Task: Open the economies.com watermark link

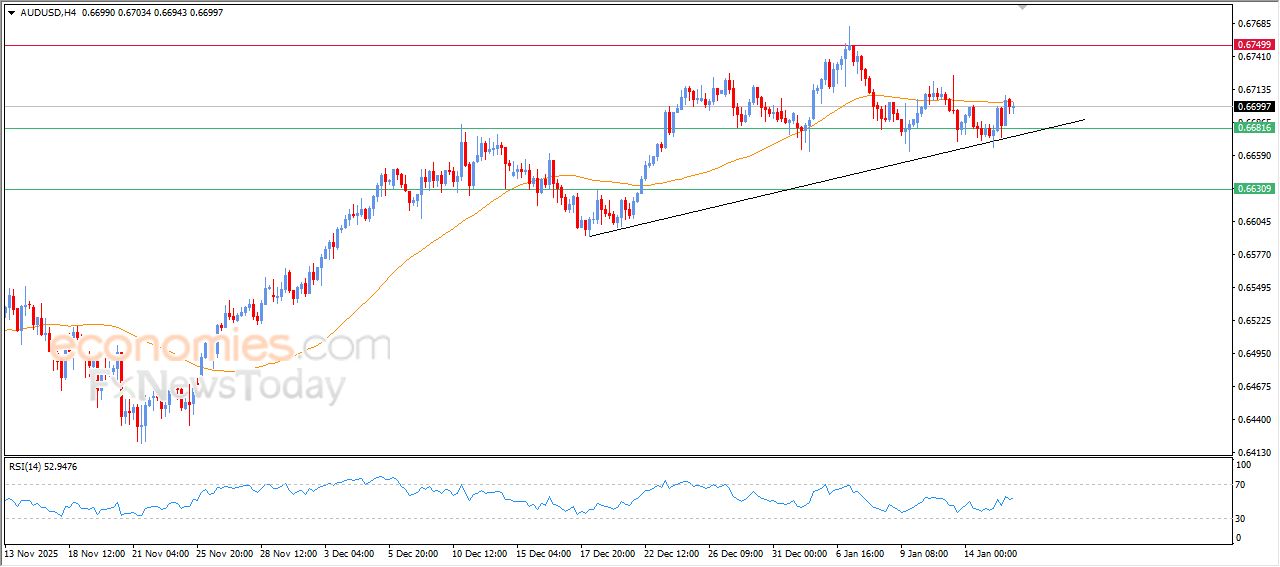Action: coord(220,347)
